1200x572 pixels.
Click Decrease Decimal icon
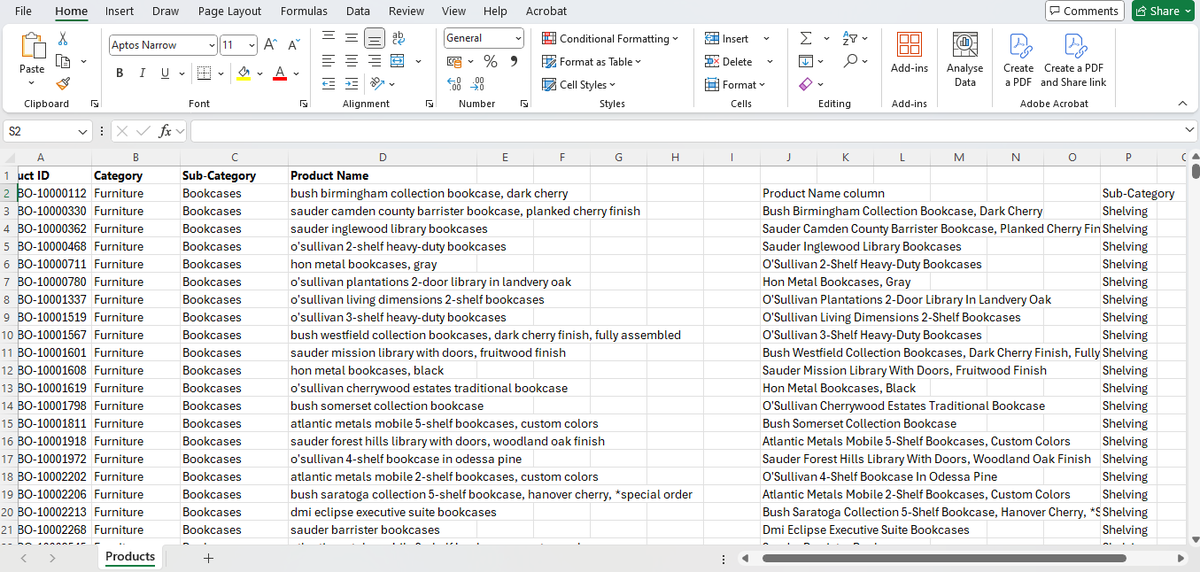click(x=477, y=85)
